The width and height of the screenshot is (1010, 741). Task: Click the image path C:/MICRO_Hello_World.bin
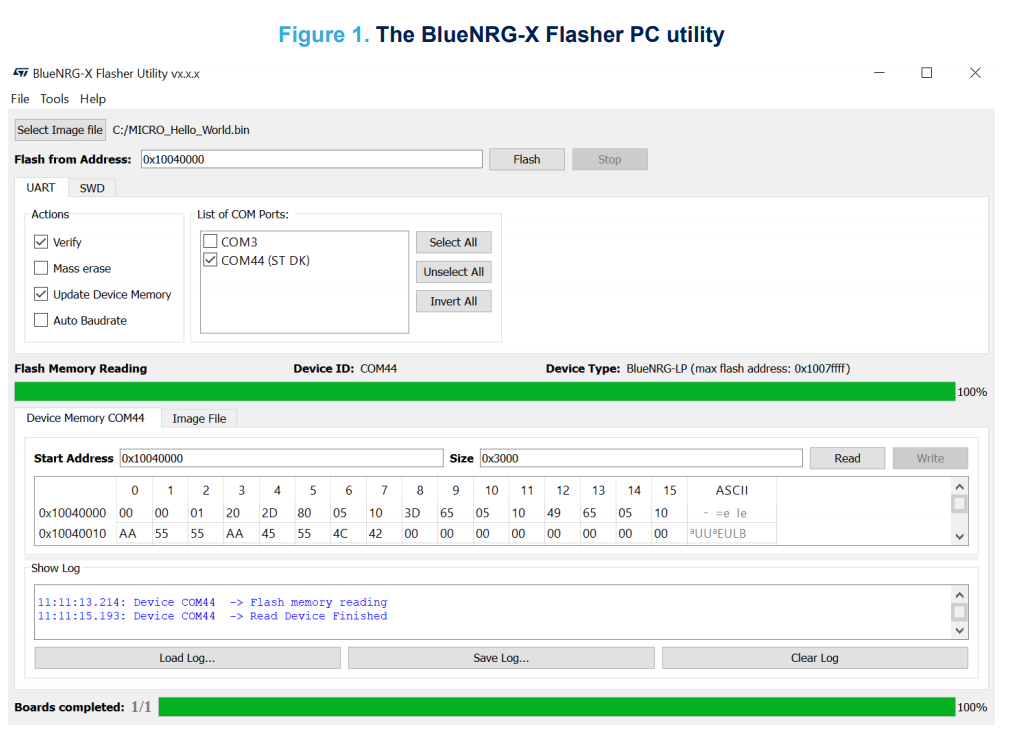point(181,130)
